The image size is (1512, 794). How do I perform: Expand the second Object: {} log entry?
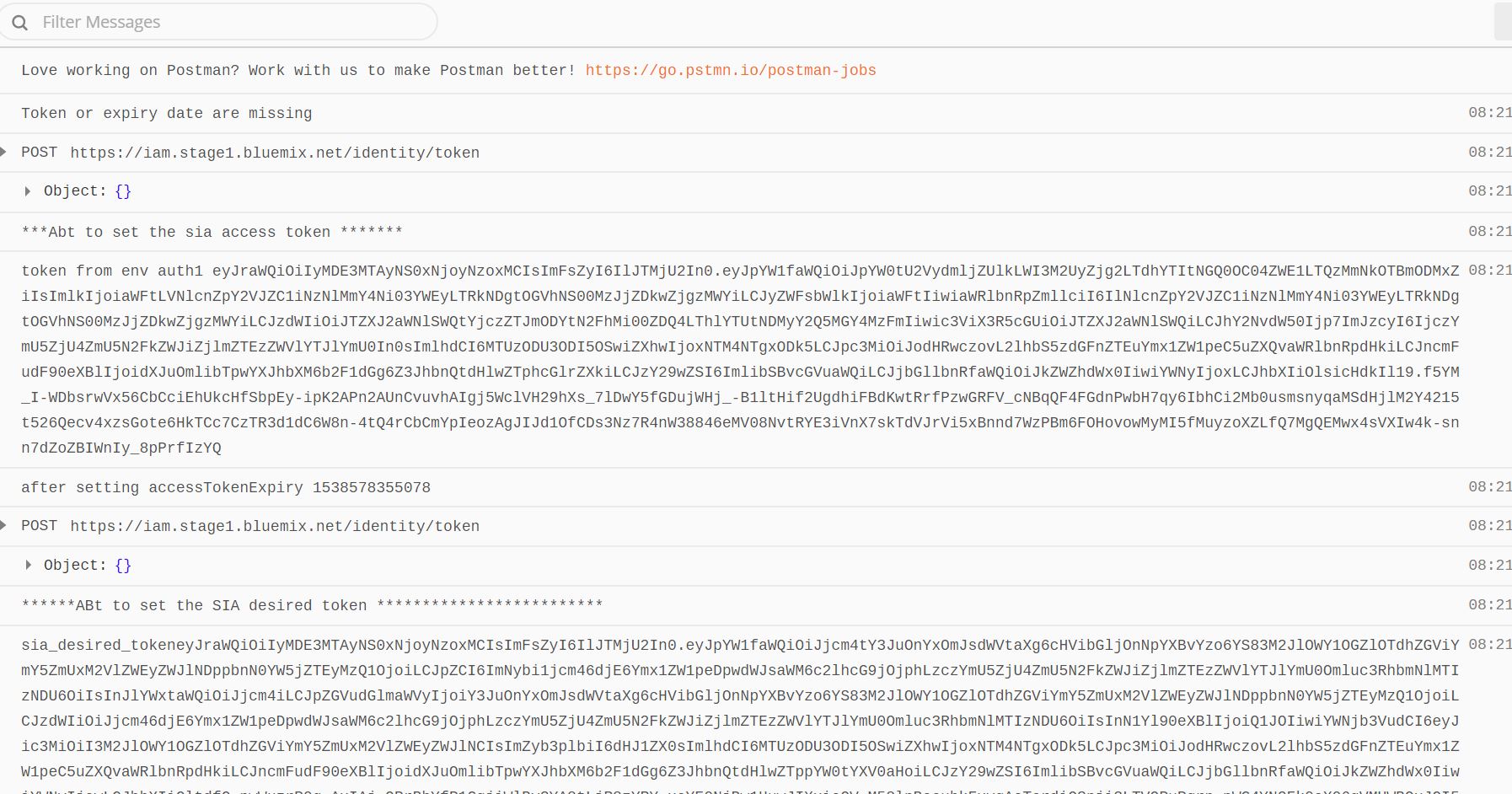[x=28, y=565]
